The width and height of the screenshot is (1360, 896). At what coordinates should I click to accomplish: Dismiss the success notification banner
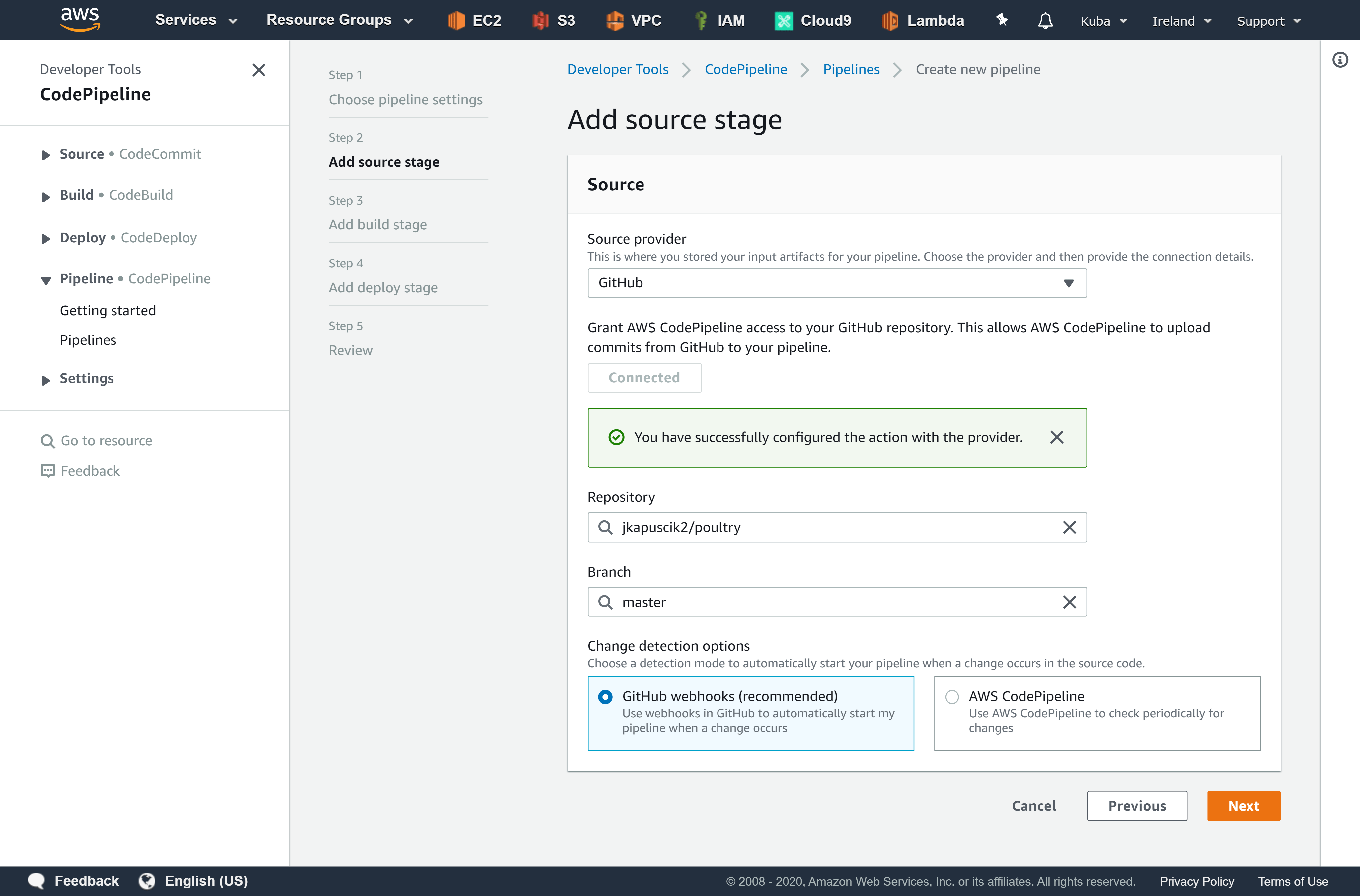1057,437
